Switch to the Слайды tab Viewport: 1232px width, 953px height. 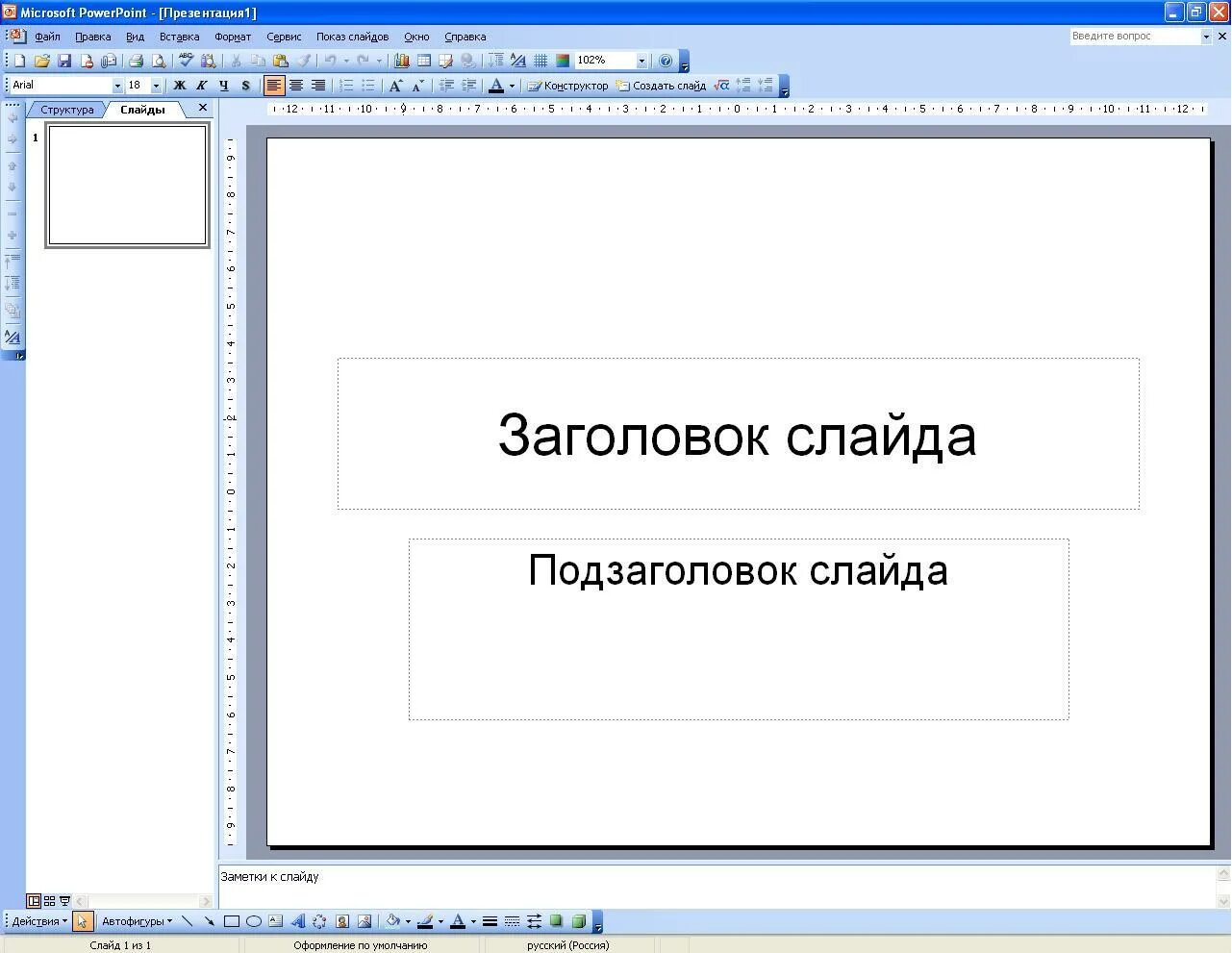tap(142, 110)
